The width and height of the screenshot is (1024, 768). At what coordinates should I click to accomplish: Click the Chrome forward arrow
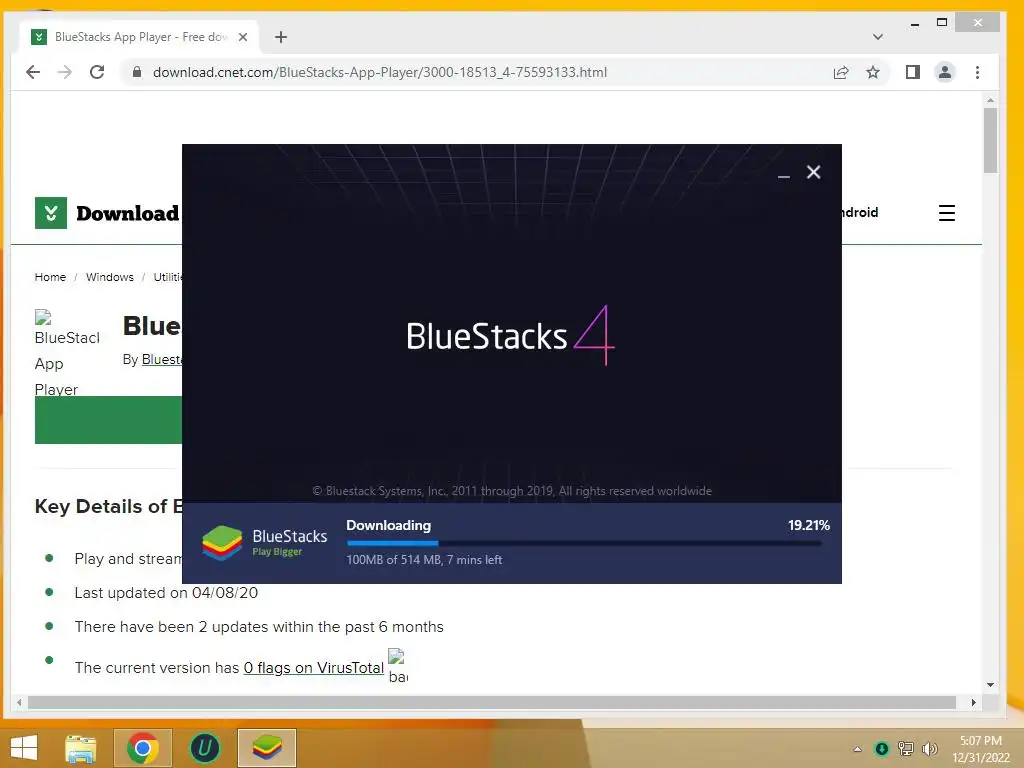(x=65, y=72)
